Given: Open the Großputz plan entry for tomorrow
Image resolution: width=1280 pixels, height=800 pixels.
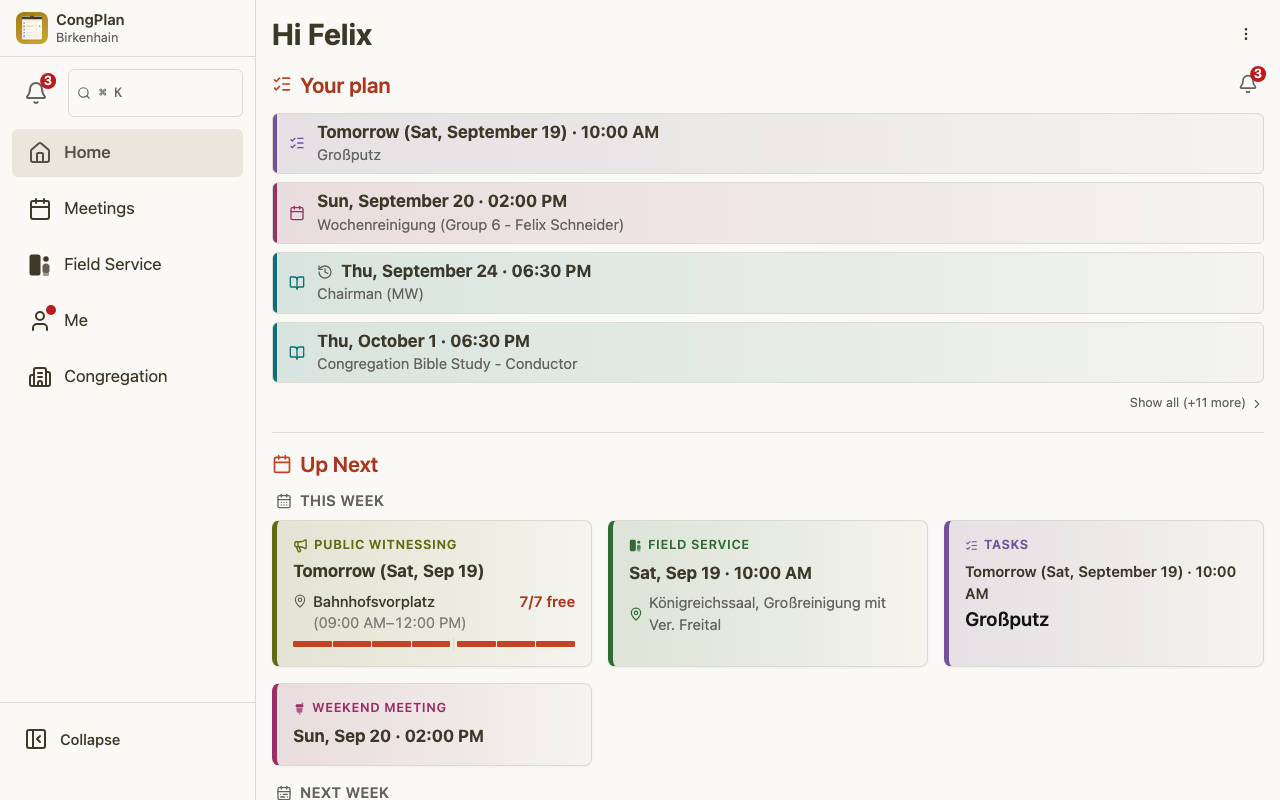Looking at the screenshot, I should coord(767,143).
